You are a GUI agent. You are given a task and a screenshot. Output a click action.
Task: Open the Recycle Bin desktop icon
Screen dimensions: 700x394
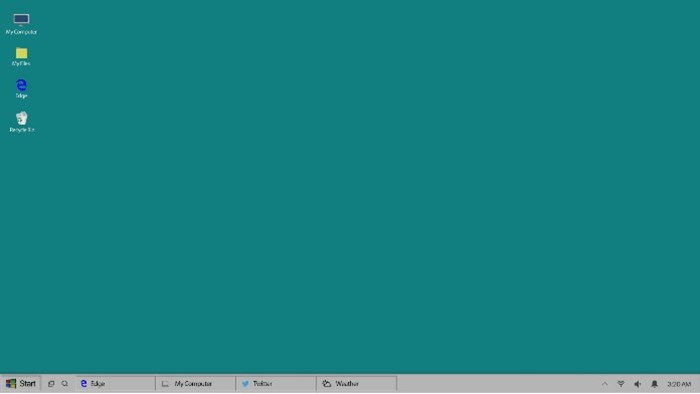pos(21,122)
